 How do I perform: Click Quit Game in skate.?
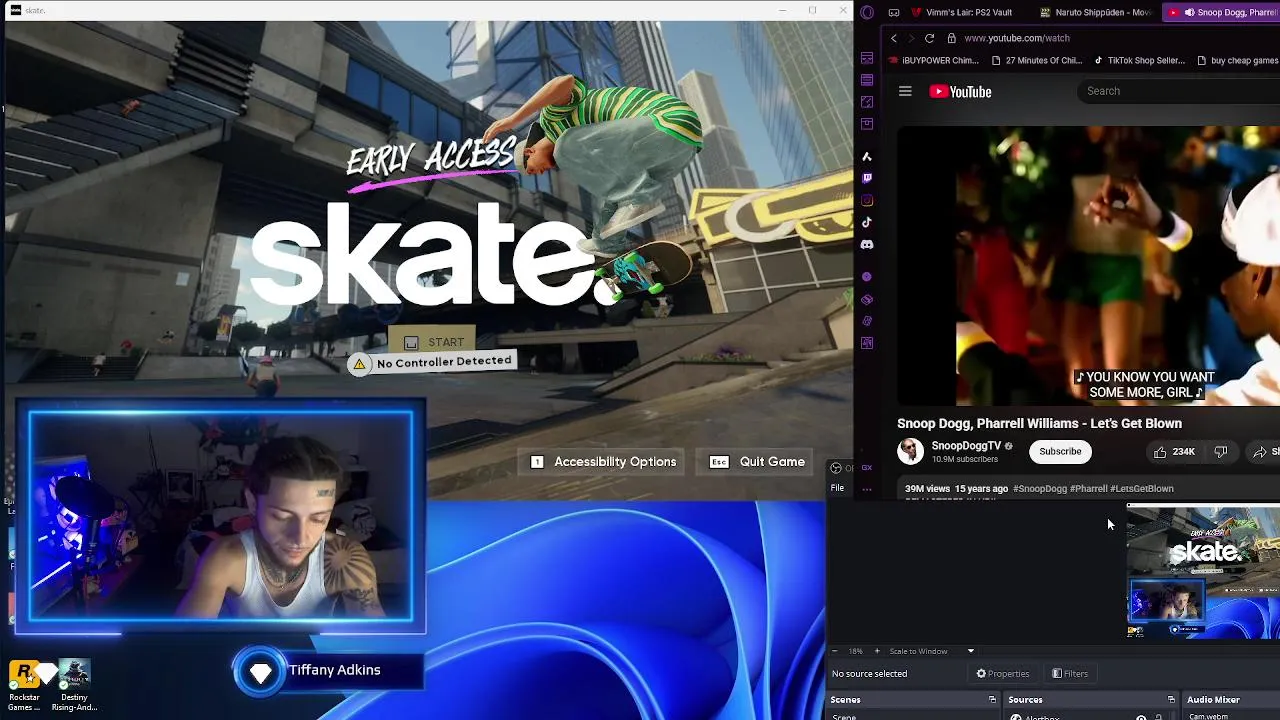757,462
